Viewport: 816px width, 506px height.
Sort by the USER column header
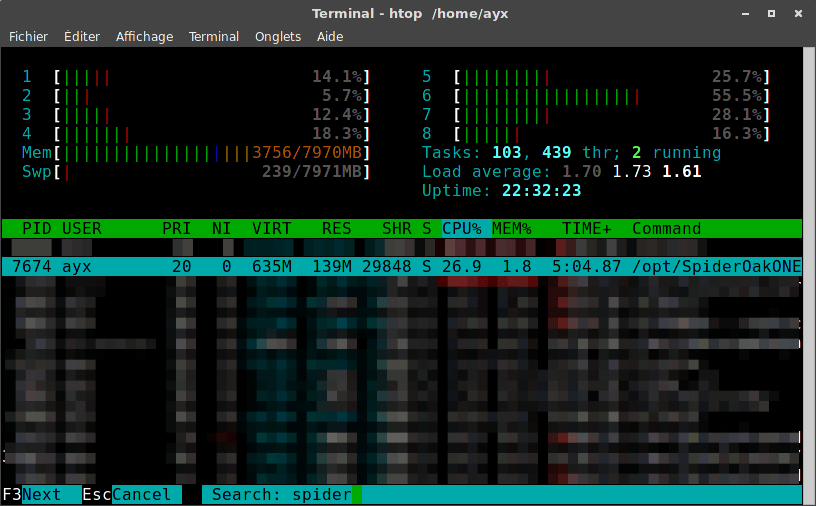click(x=82, y=229)
